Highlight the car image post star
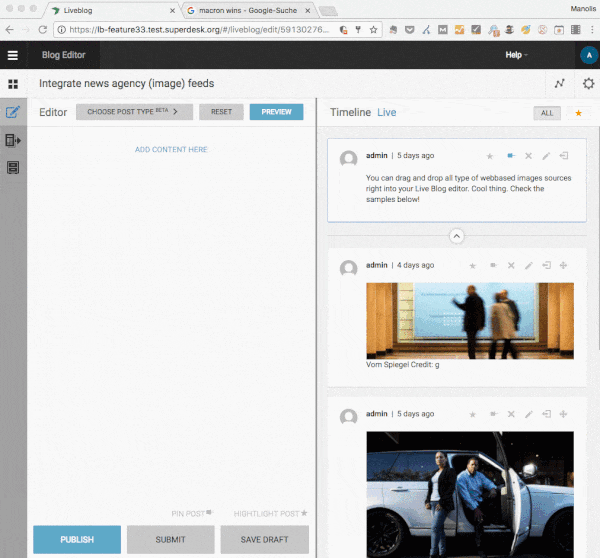Viewport: 600px width, 558px height. click(473, 414)
